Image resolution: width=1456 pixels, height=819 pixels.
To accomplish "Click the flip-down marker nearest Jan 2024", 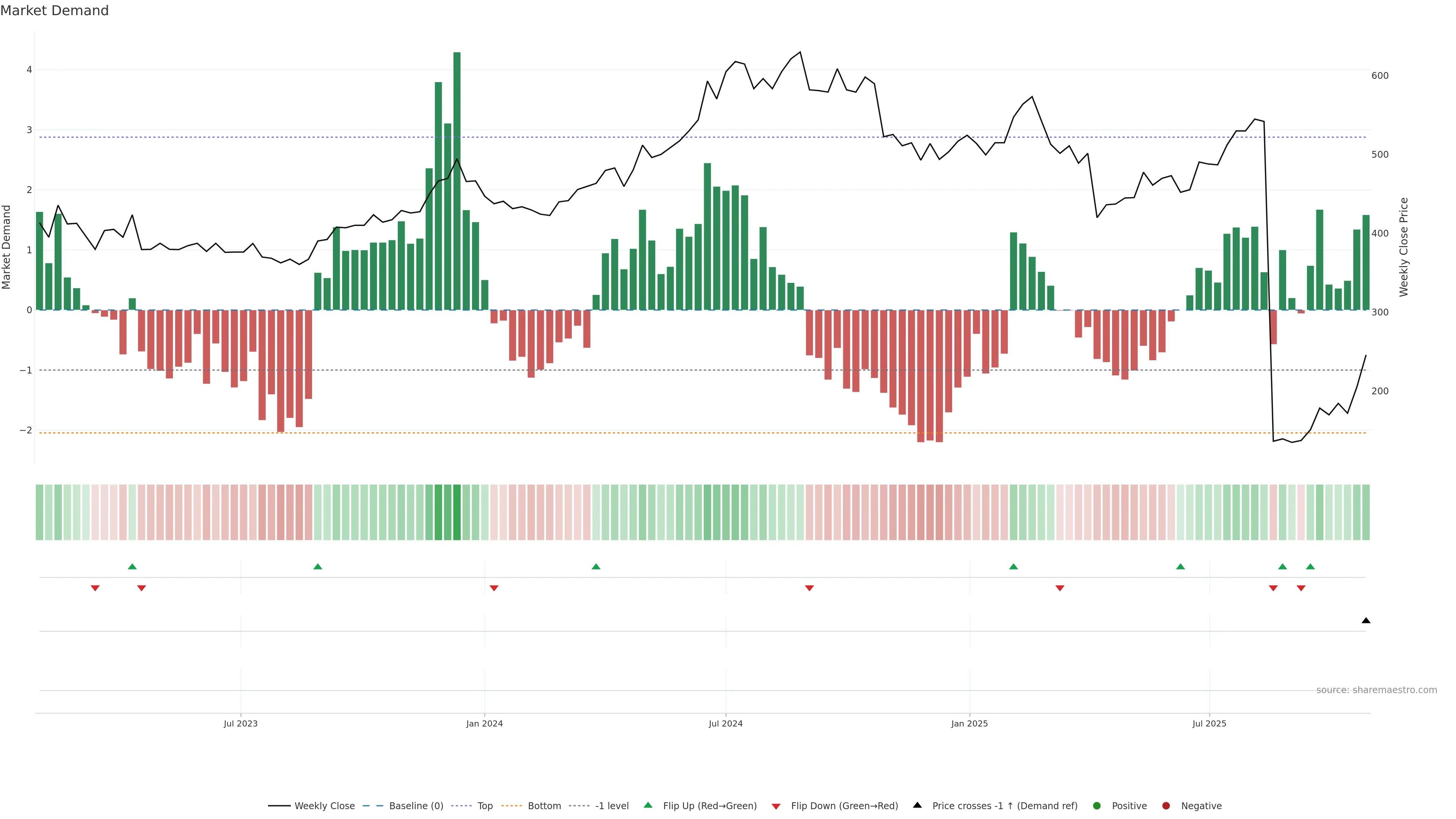I will tap(494, 588).
